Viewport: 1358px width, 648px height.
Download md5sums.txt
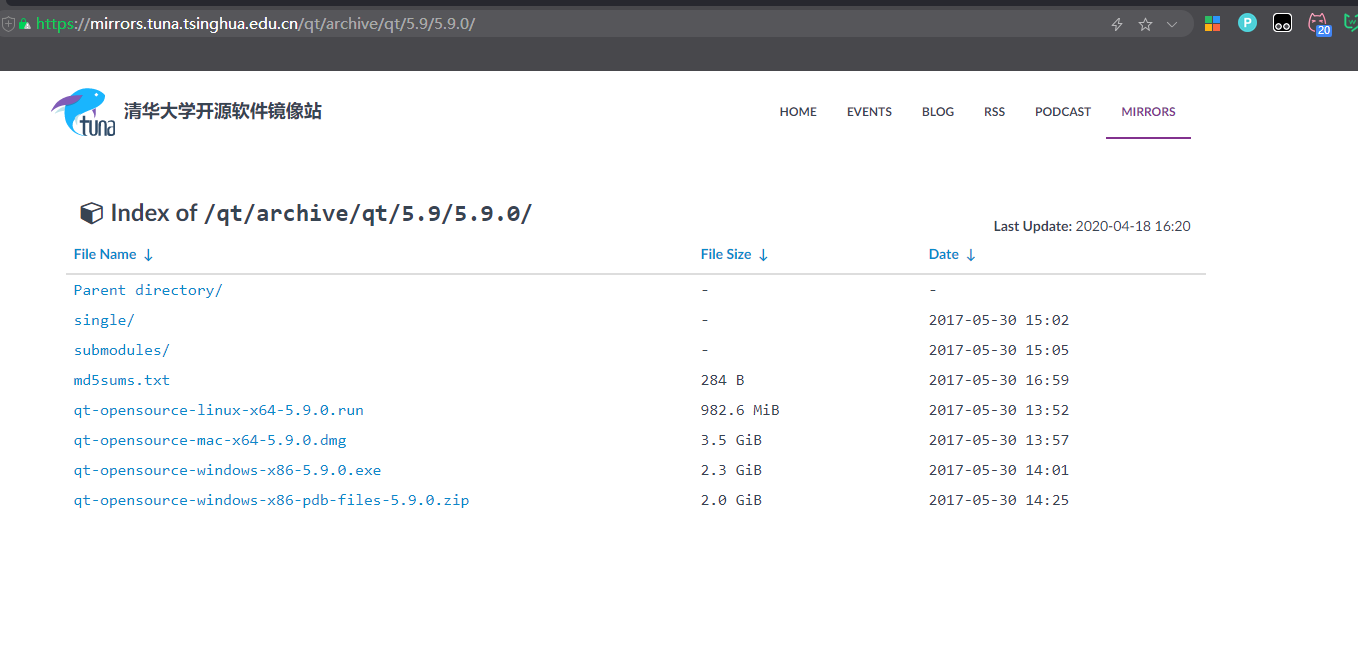click(122, 380)
